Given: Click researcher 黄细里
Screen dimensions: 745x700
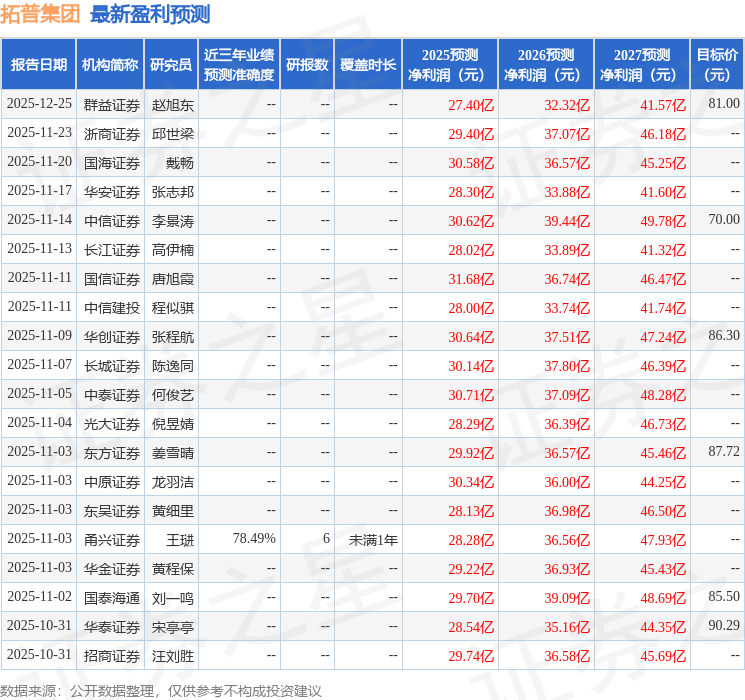Looking at the screenshot, I should point(173,511).
